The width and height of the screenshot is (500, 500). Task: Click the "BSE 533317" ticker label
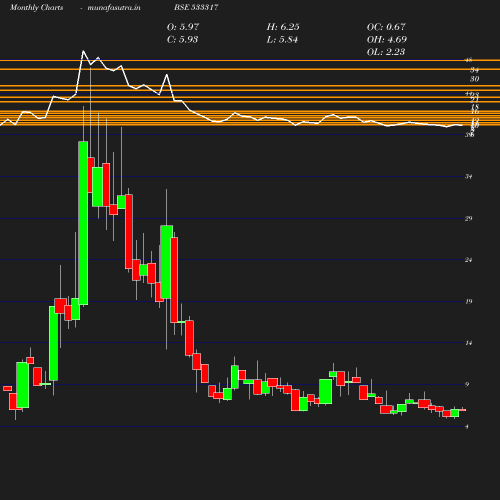tap(196, 7)
